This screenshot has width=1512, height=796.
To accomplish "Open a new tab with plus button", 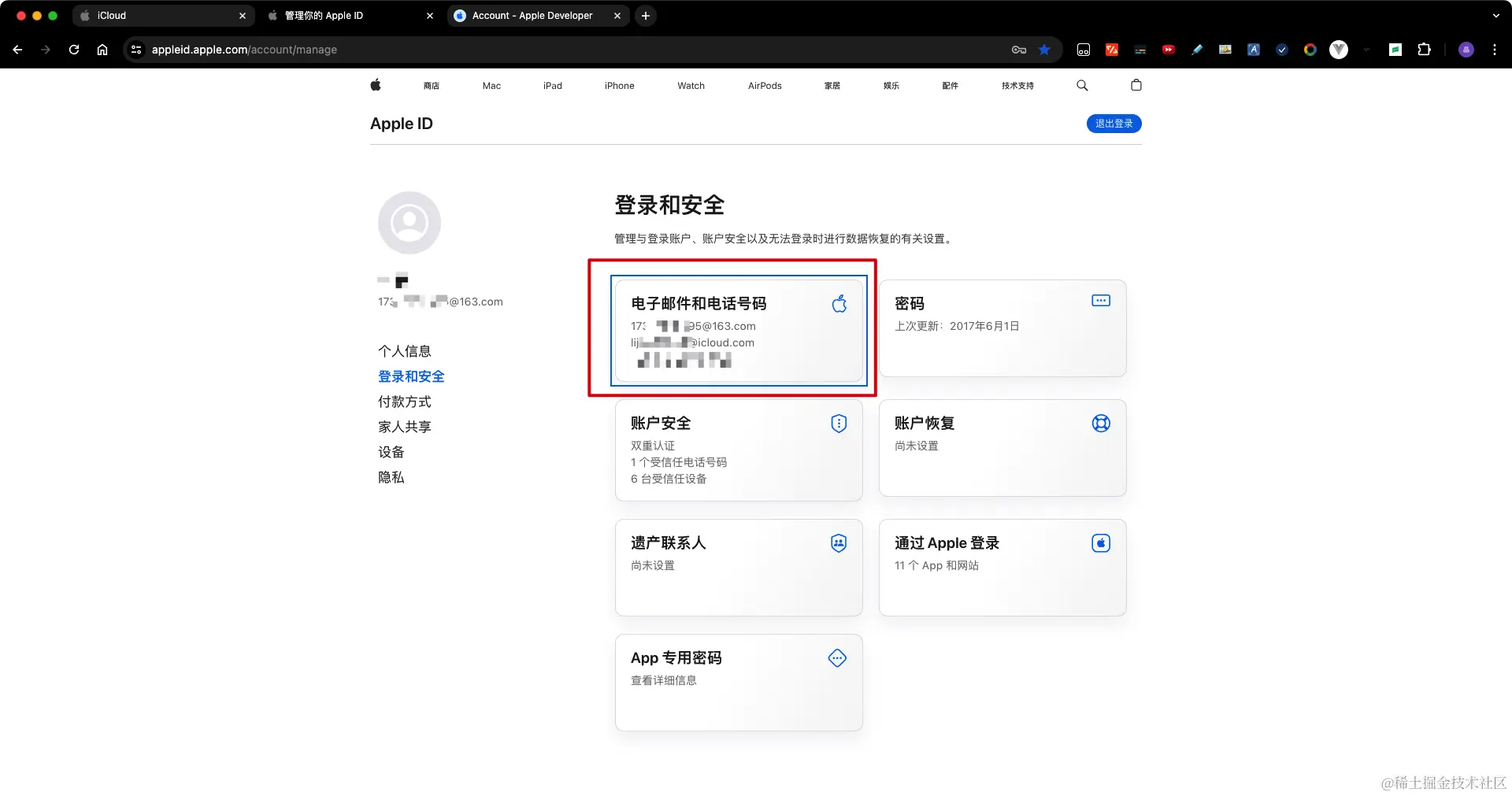I will (646, 16).
